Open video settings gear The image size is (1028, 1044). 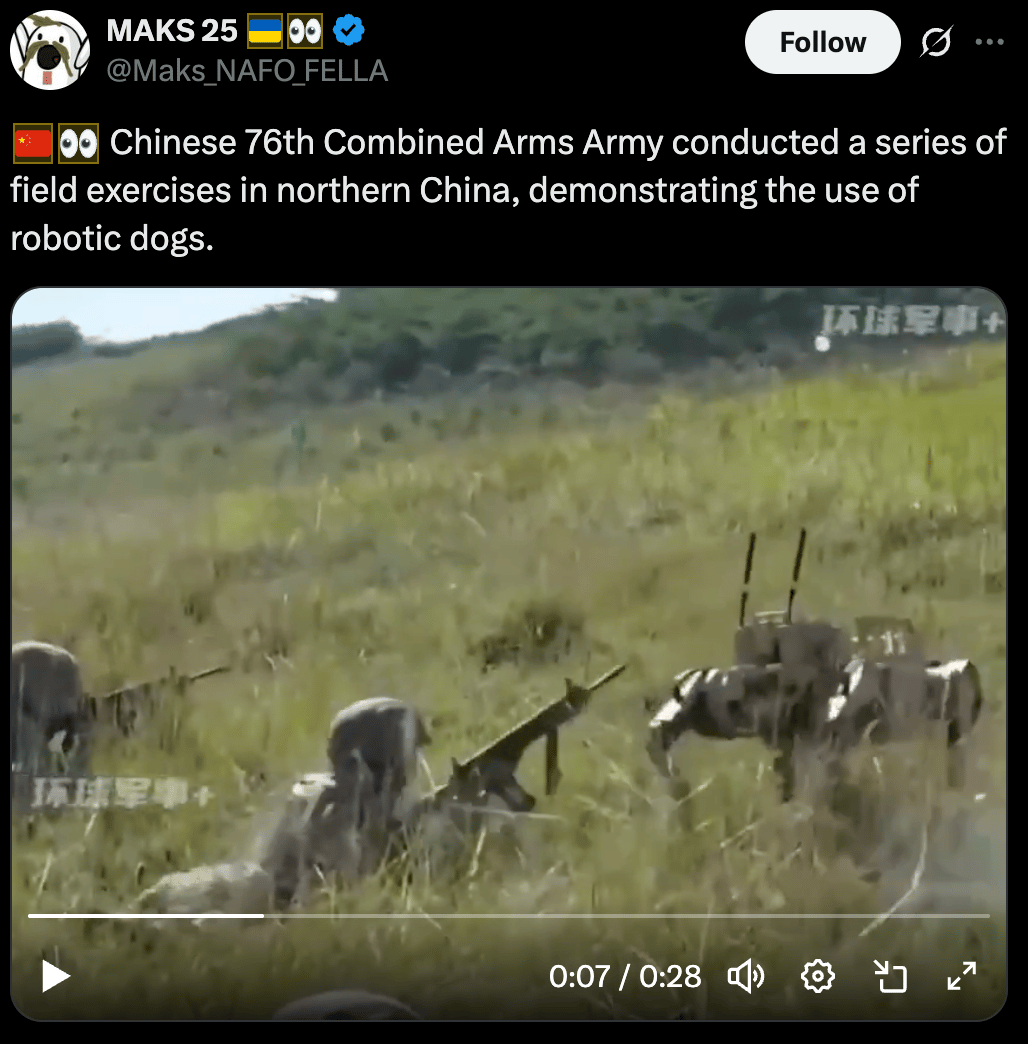point(818,977)
